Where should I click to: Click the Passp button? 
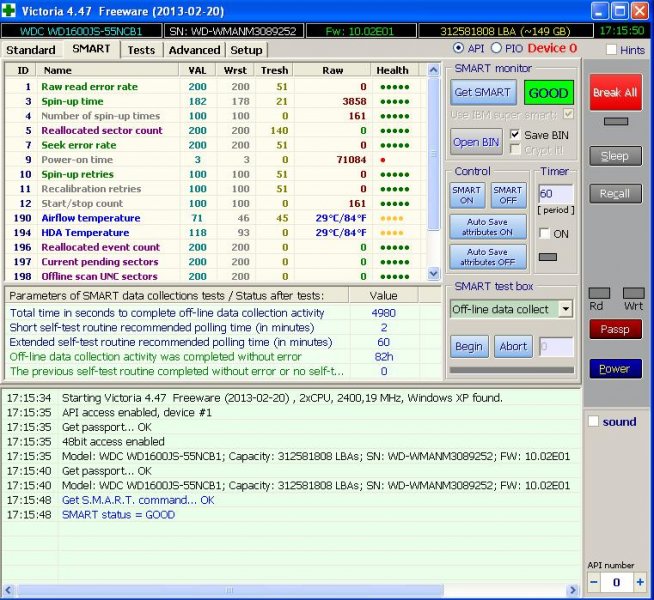tap(615, 329)
